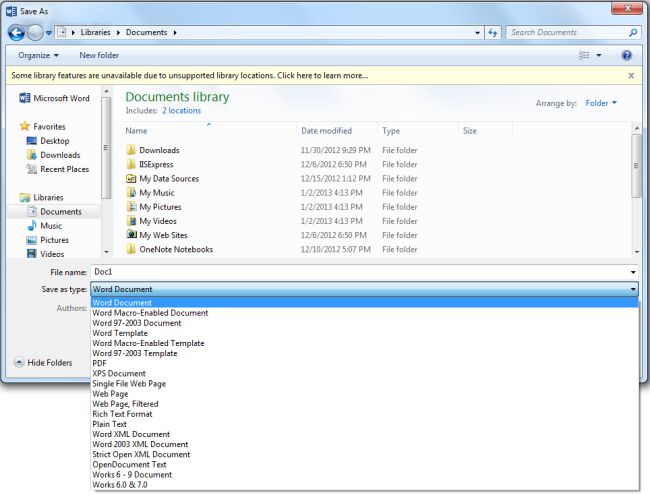The height and width of the screenshot is (495, 650).
Task: Select Recent Places under Favorites
Action: 58,169
